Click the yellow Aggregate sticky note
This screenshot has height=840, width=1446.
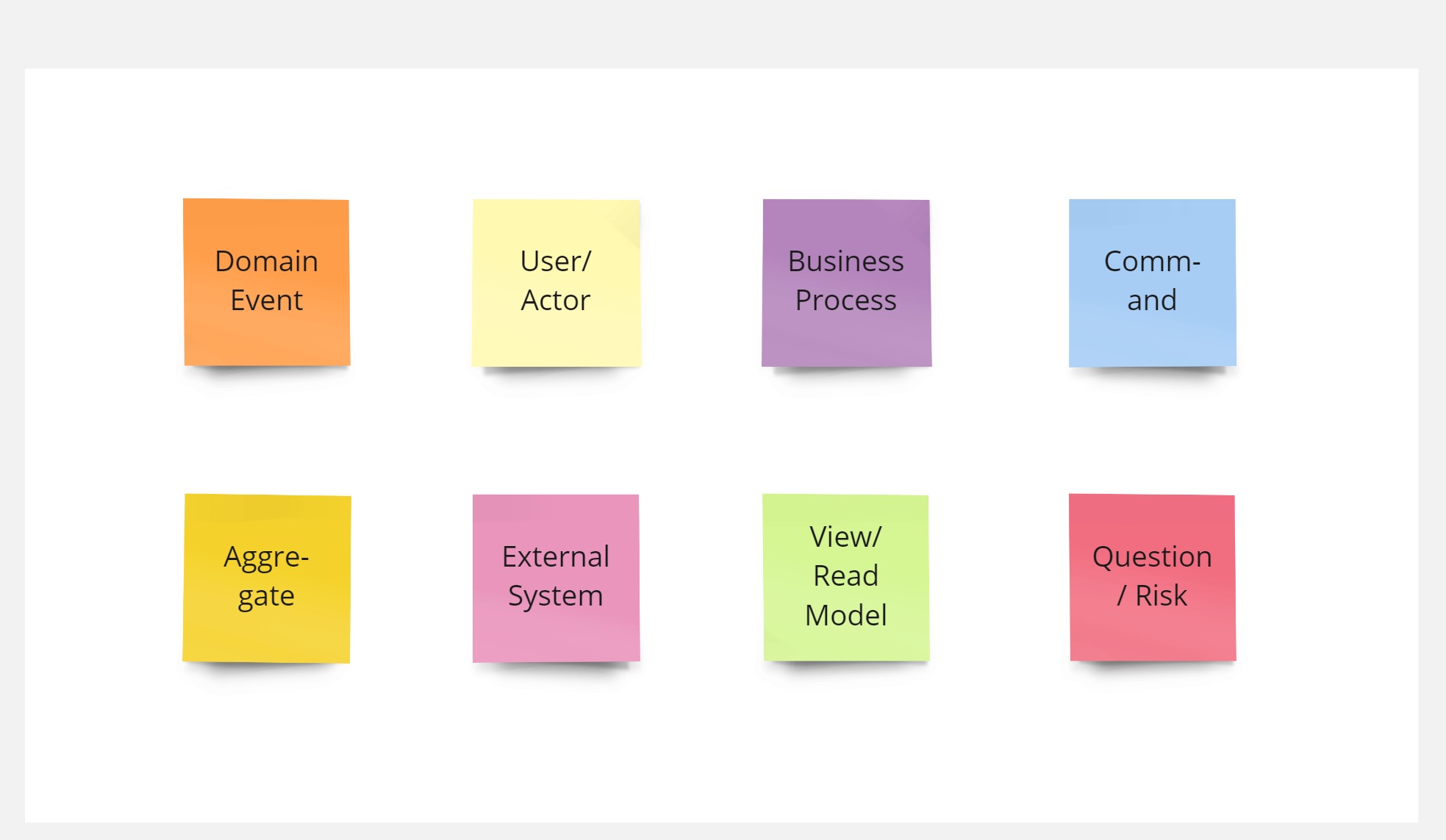point(267,578)
